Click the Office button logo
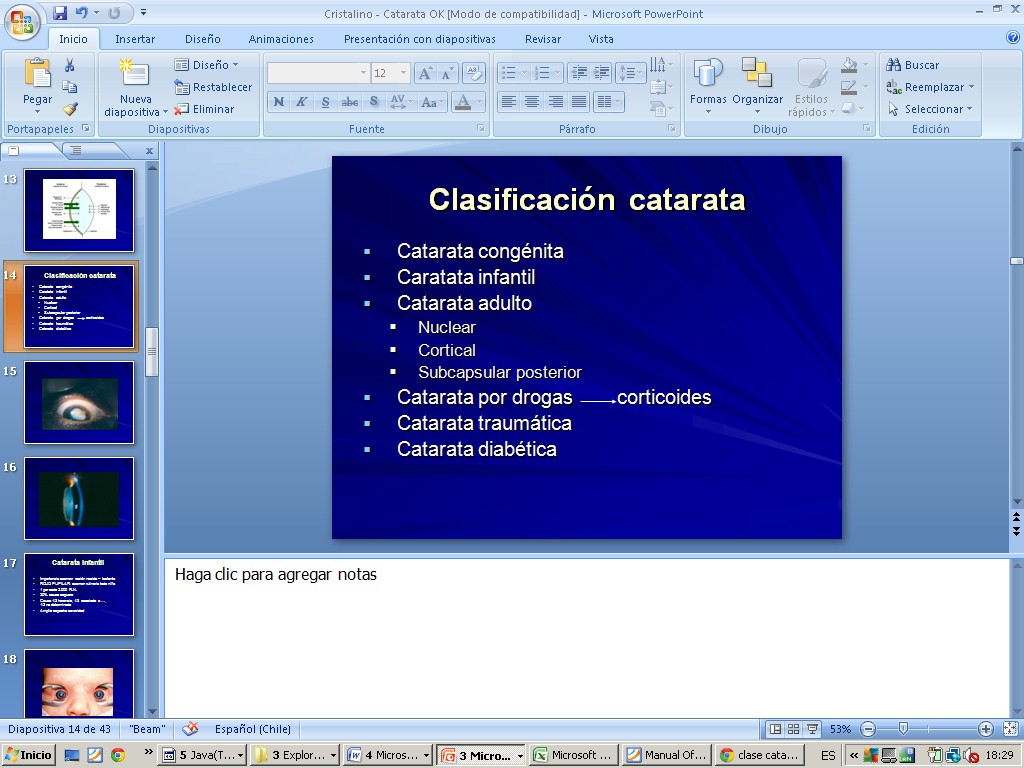The width and height of the screenshot is (1024, 768). click(x=22, y=22)
